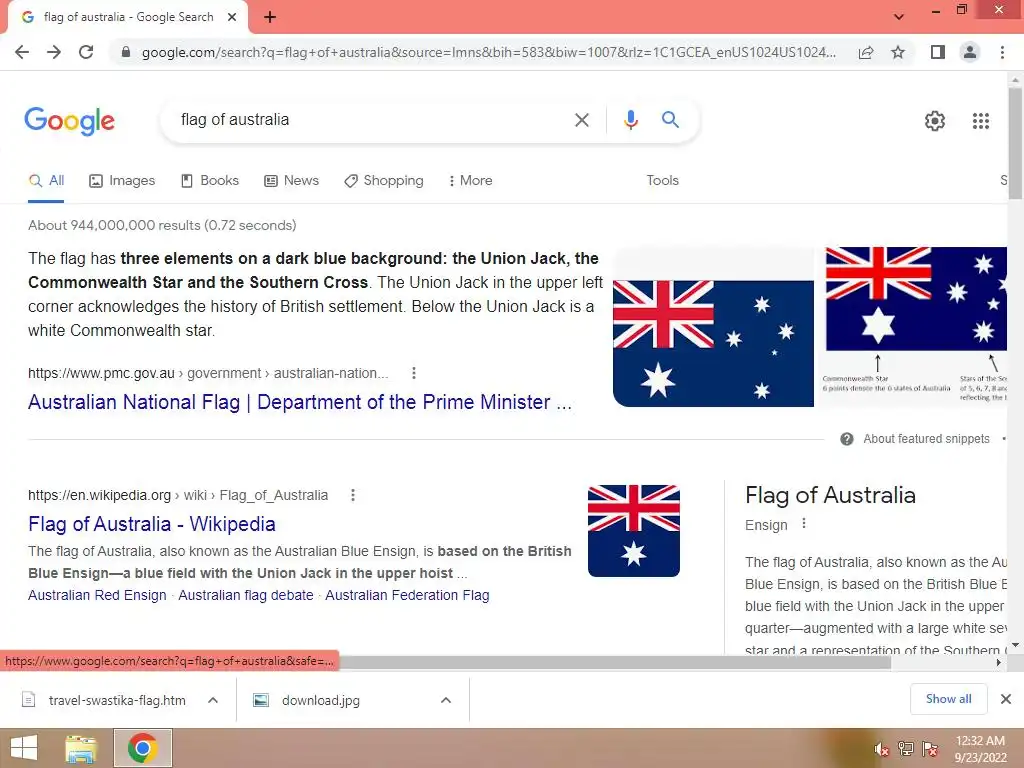Switch to the News tab
1024x768 pixels.
point(291,181)
